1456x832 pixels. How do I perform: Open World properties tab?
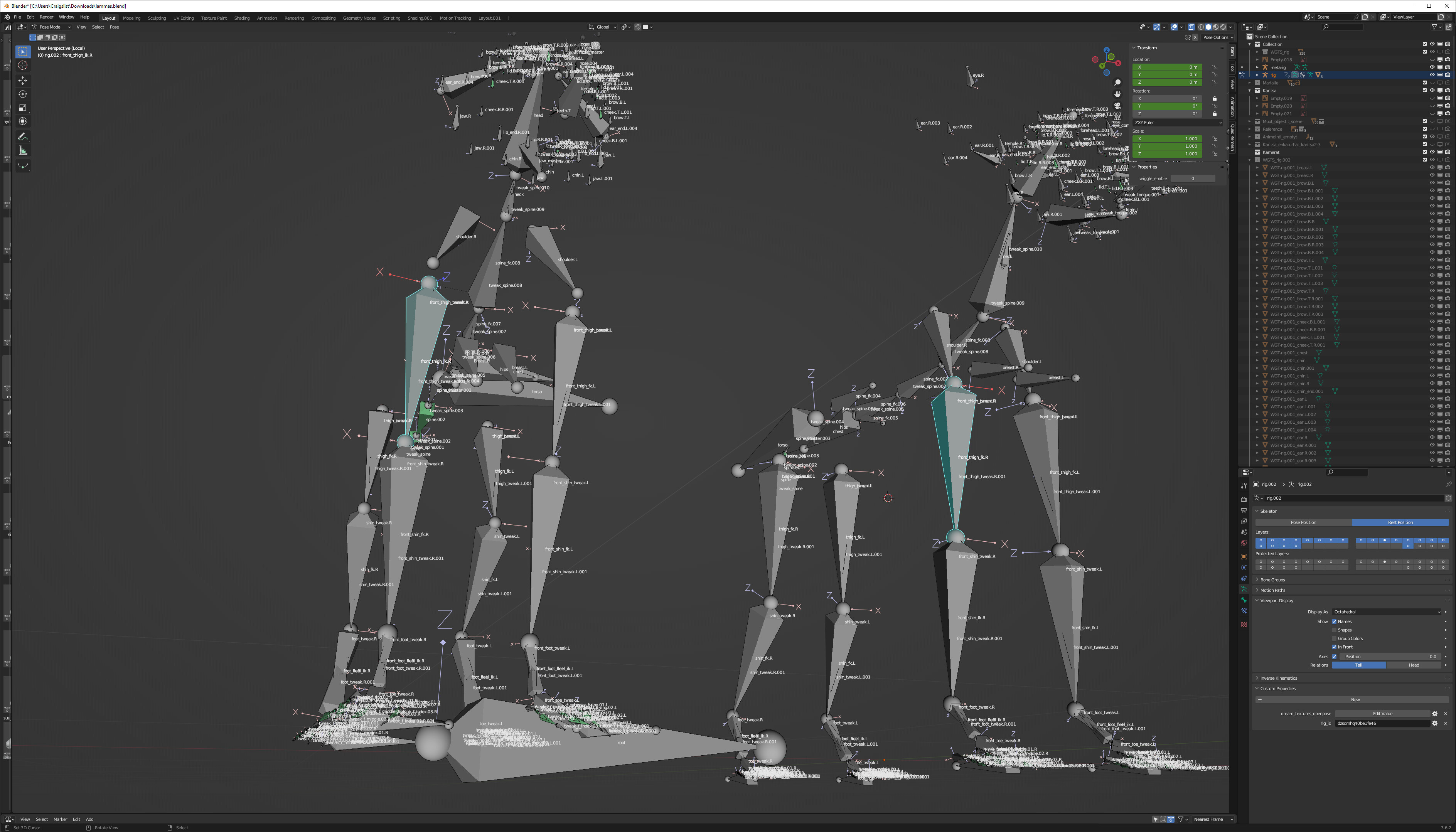point(1244,543)
